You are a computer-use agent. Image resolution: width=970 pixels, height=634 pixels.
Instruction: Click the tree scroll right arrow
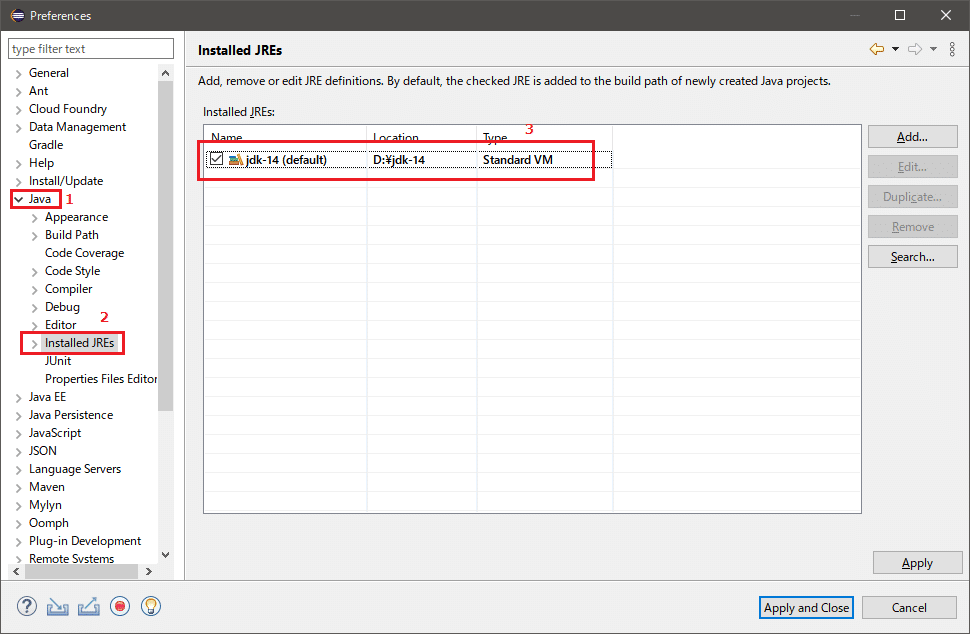148,572
